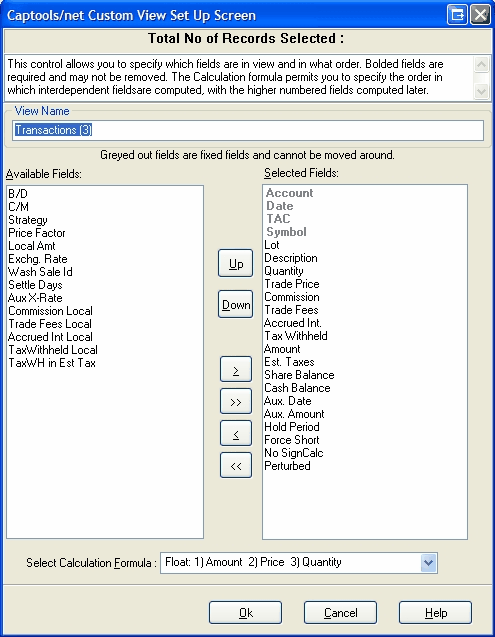Image resolution: width=495 pixels, height=637 pixels.
Task: Add field with single > button
Action: point(236,369)
